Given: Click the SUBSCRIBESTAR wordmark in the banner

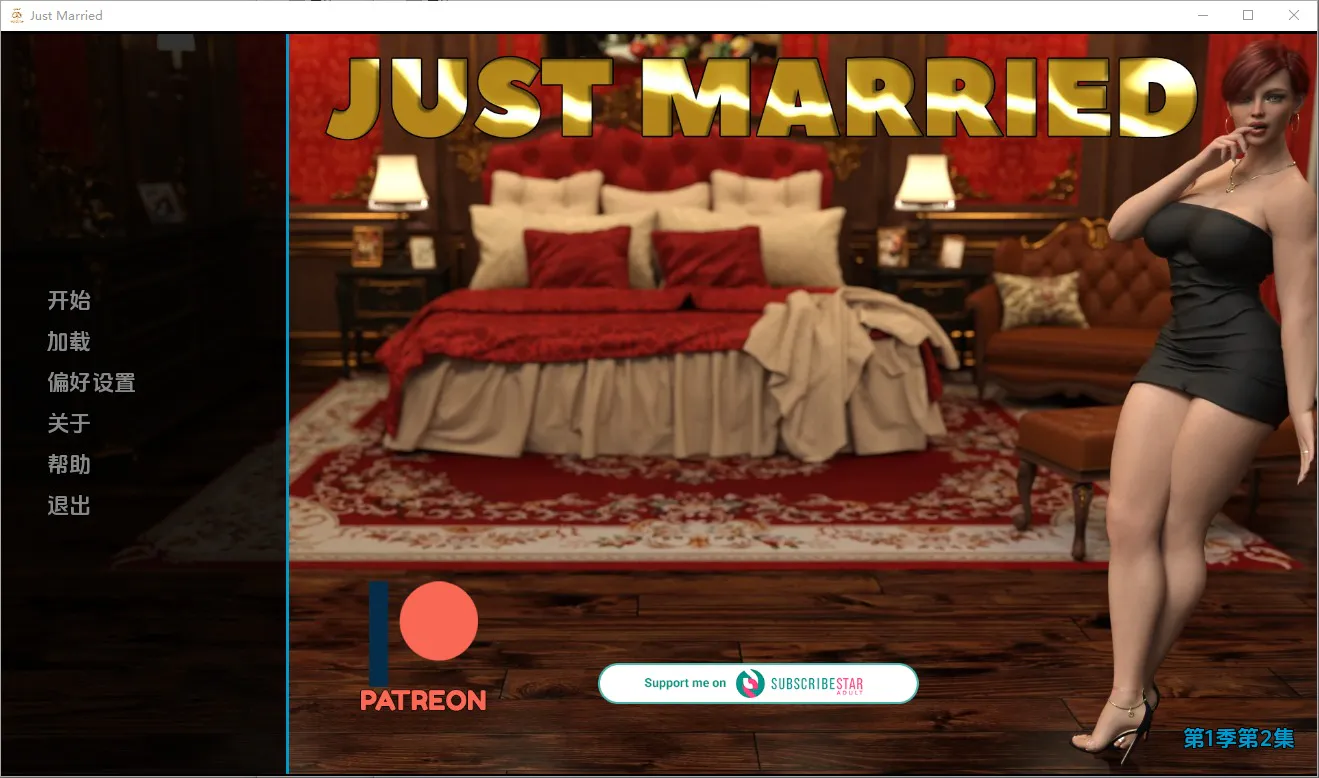Looking at the screenshot, I should [x=817, y=684].
